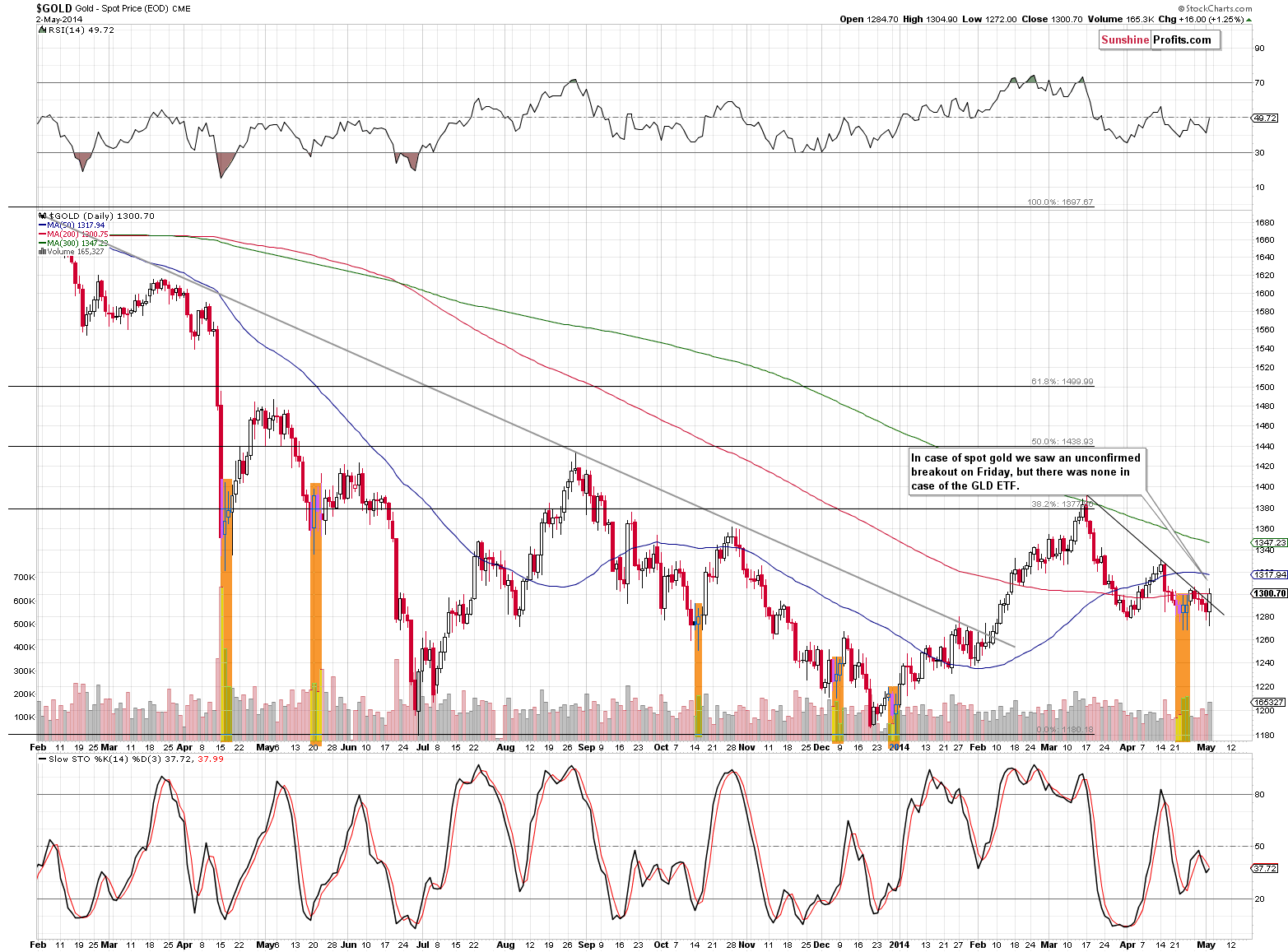Click the 37.72 stochastic tag on right axis
Image resolution: width=1288 pixels, height=952 pixels.
pyautogui.click(x=1265, y=868)
